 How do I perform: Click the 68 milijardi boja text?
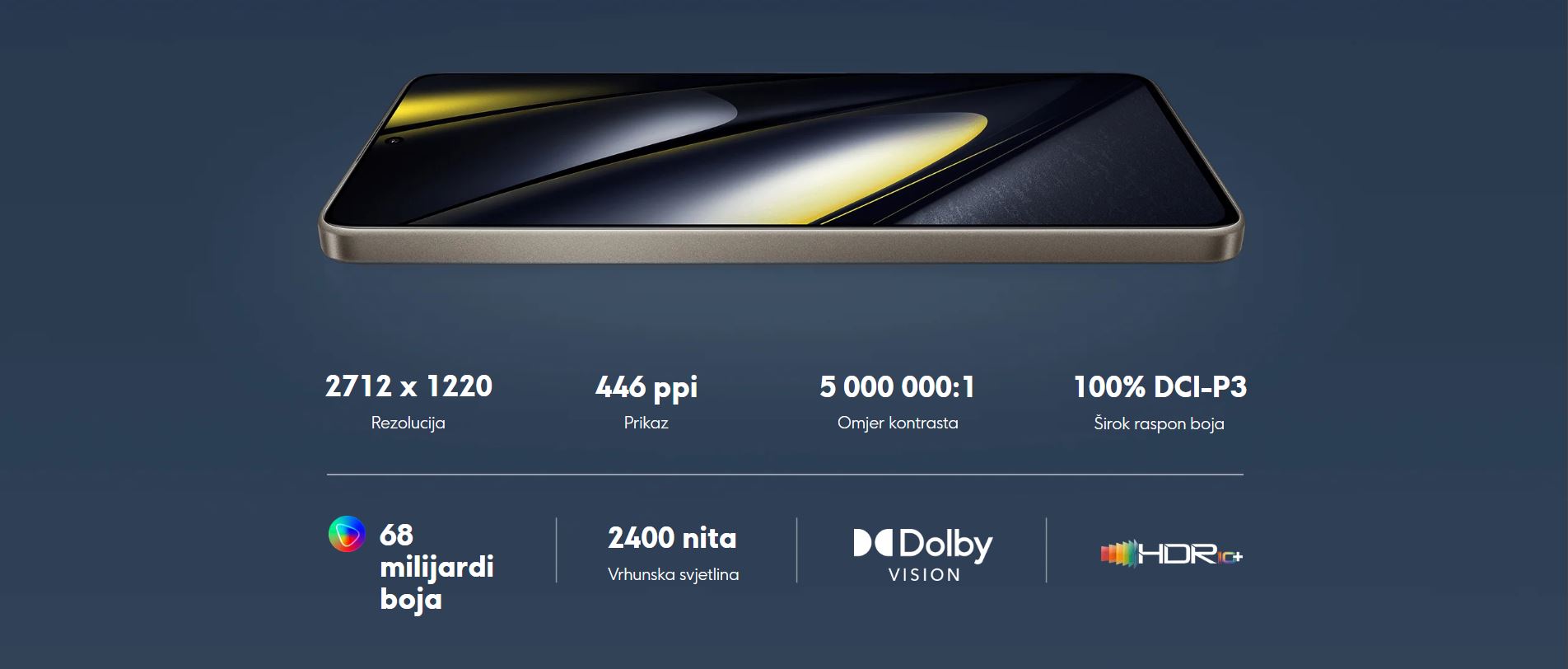[x=436, y=567]
